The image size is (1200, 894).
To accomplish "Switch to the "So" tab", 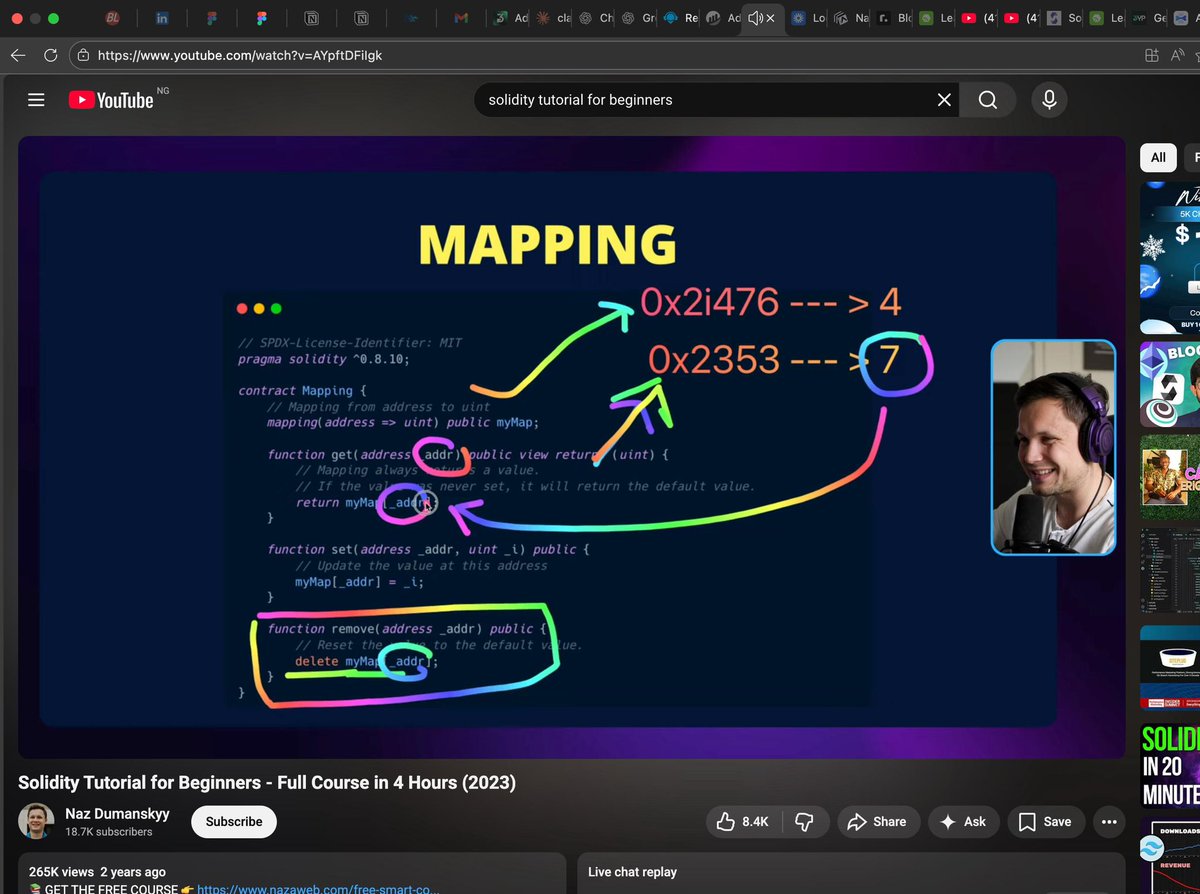I will pyautogui.click(x=1066, y=18).
